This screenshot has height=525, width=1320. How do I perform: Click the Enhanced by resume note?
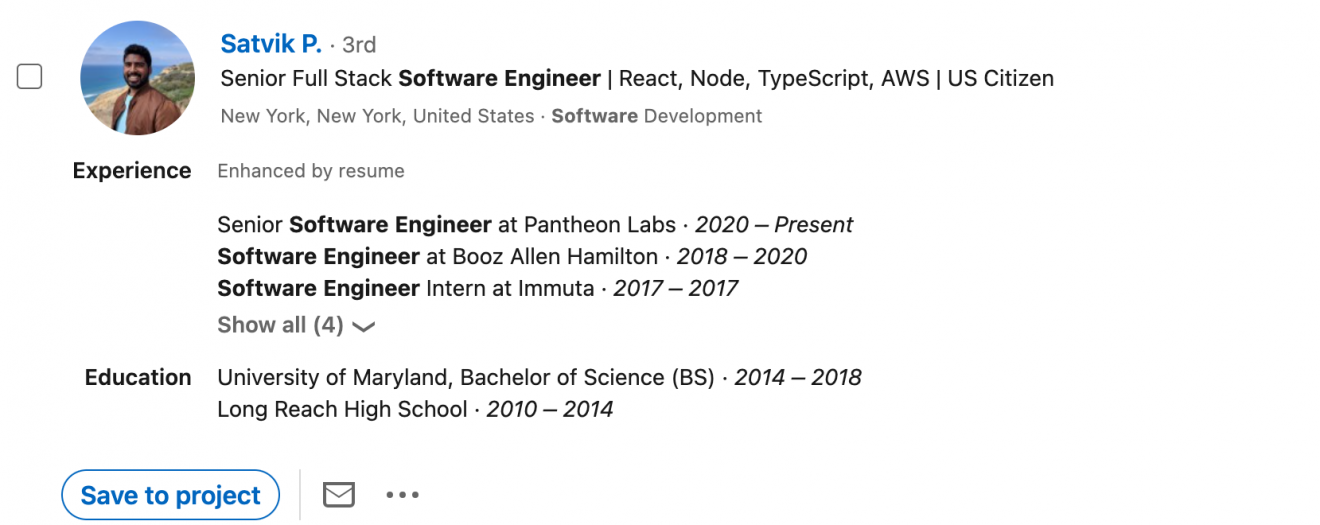point(311,171)
